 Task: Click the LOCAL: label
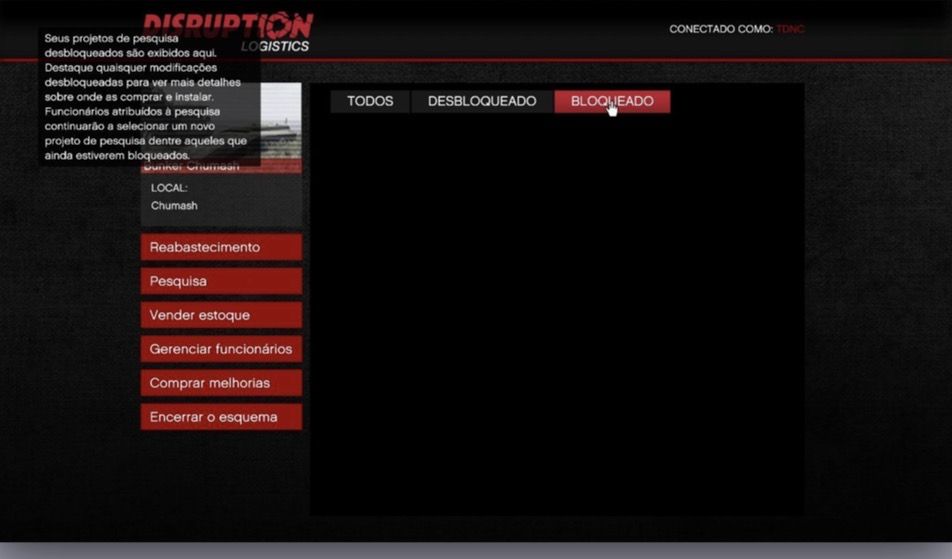169,188
